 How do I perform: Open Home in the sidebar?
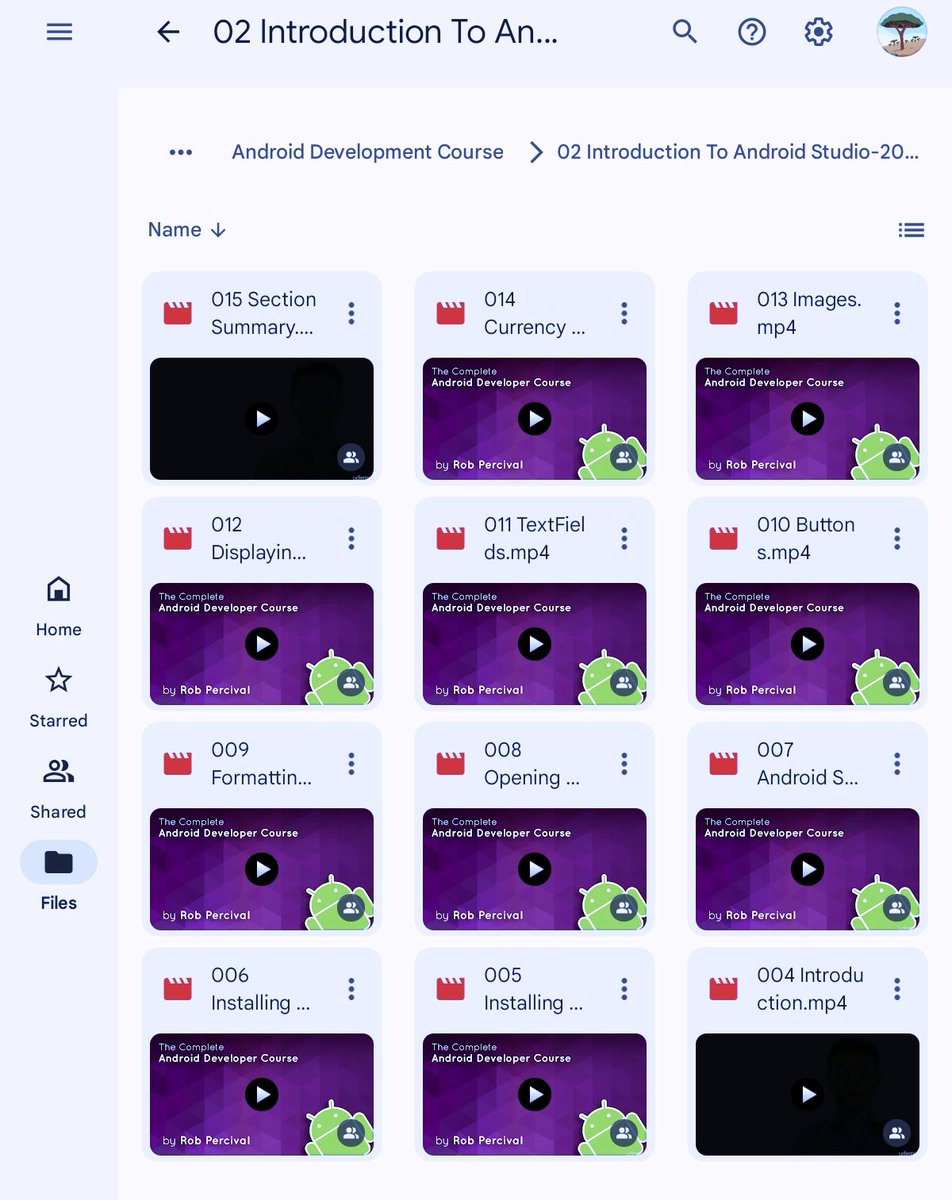(x=58, y=607)
